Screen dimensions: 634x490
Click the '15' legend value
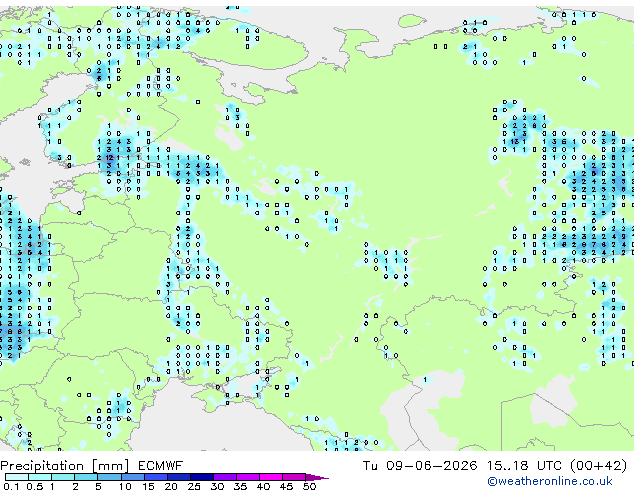point(148,486)
